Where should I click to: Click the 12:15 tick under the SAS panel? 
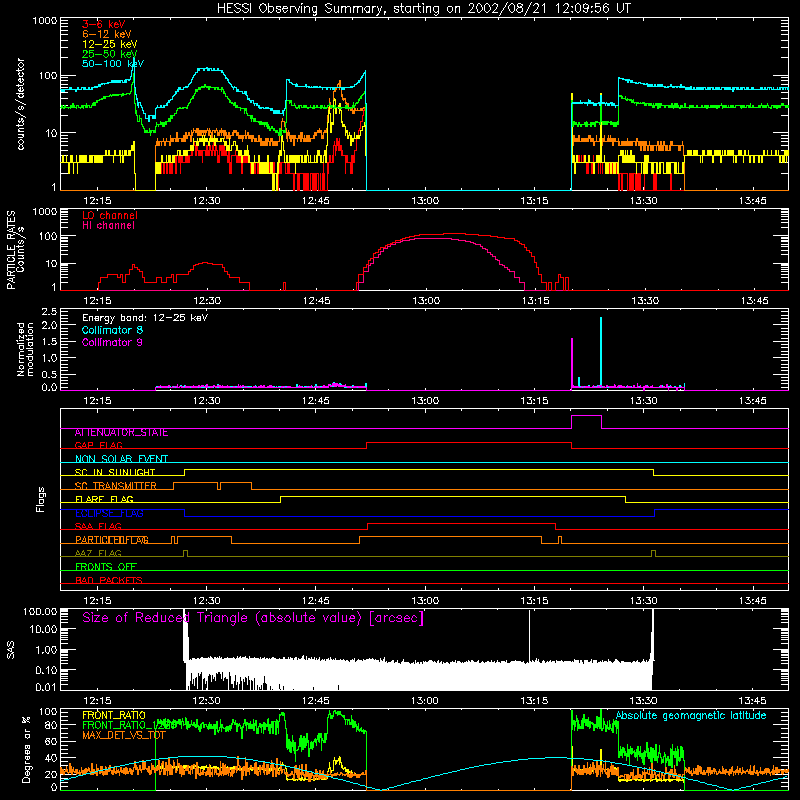[x=97, y=701]
